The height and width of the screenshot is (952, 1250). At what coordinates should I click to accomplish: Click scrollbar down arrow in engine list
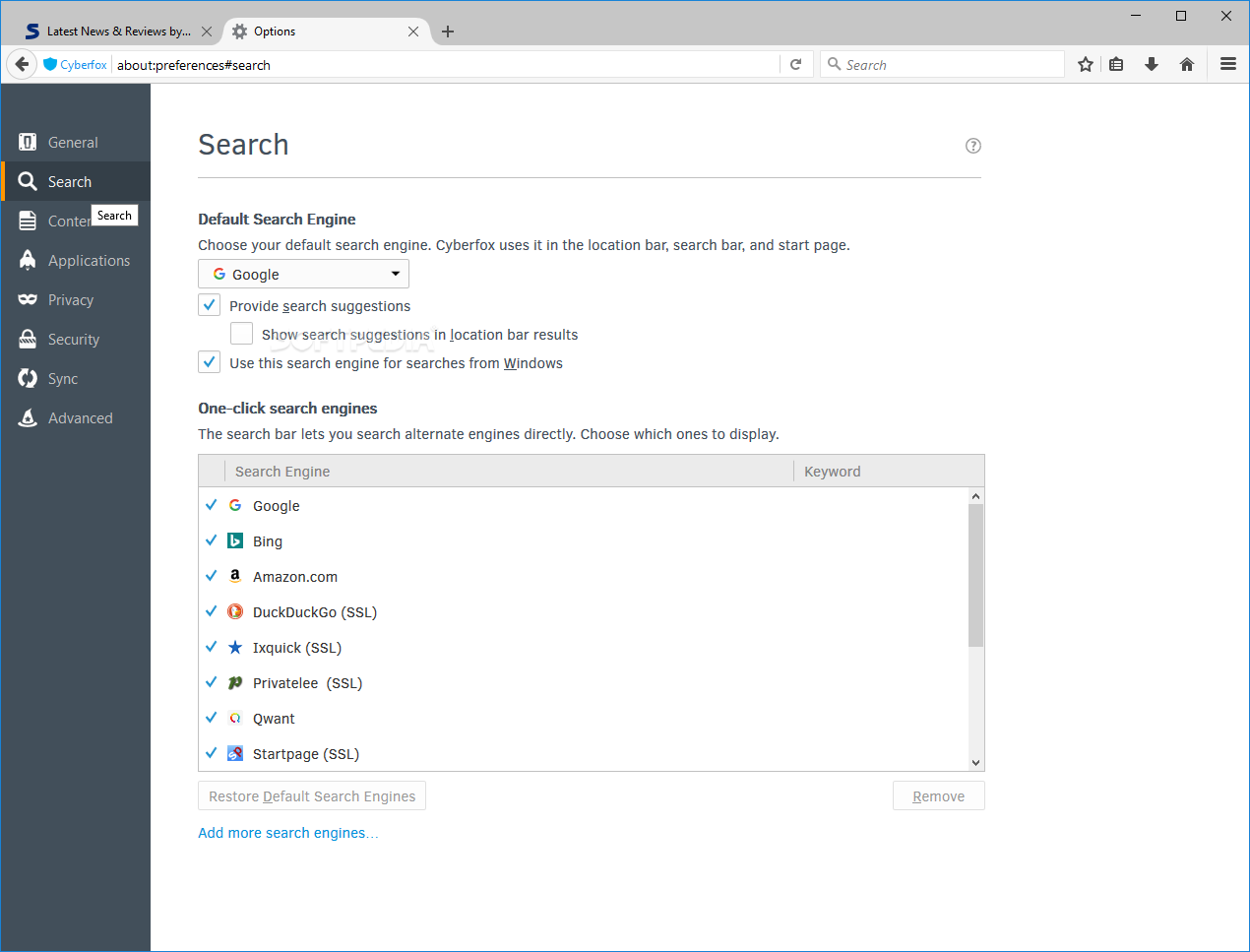pos(976,762)
